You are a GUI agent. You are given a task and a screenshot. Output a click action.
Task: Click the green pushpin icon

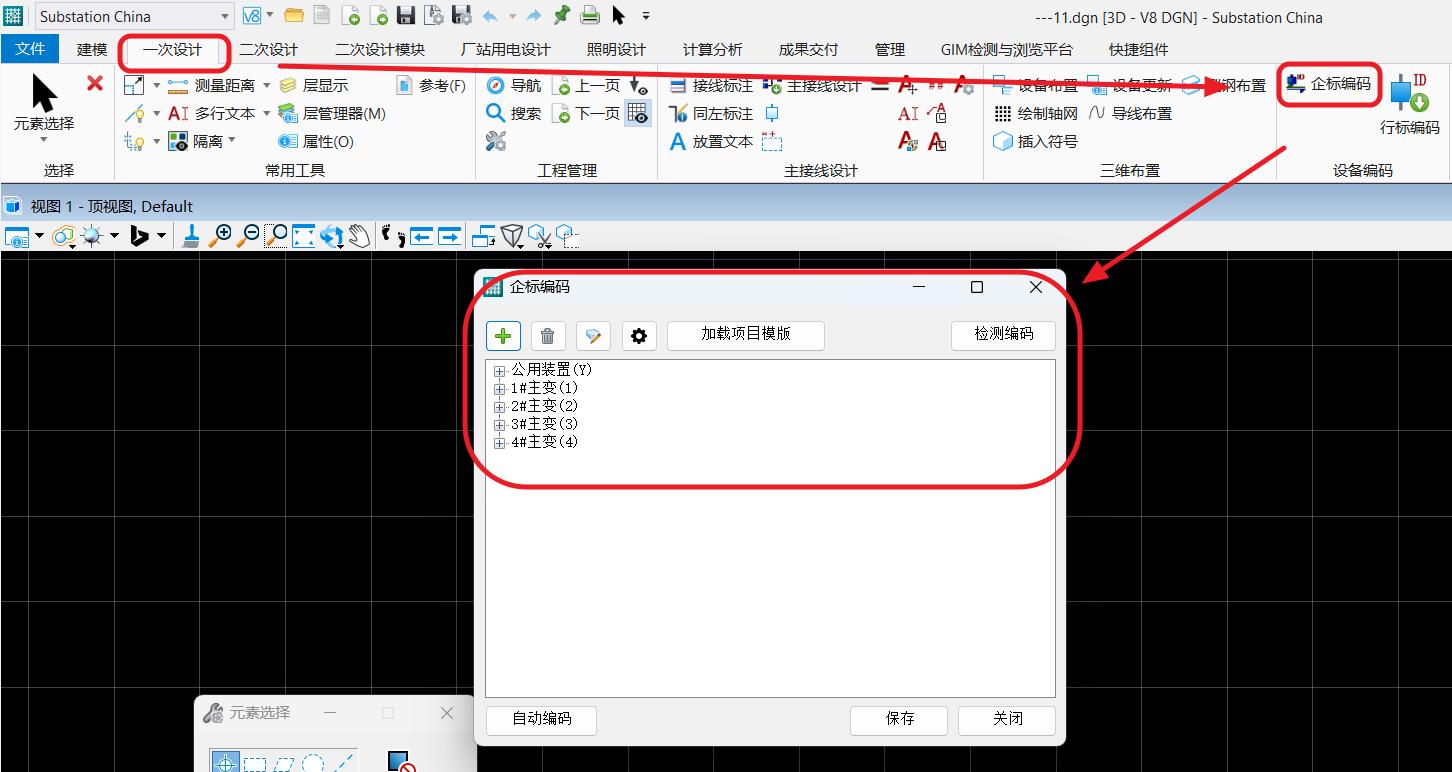click(x=562, y=15)
